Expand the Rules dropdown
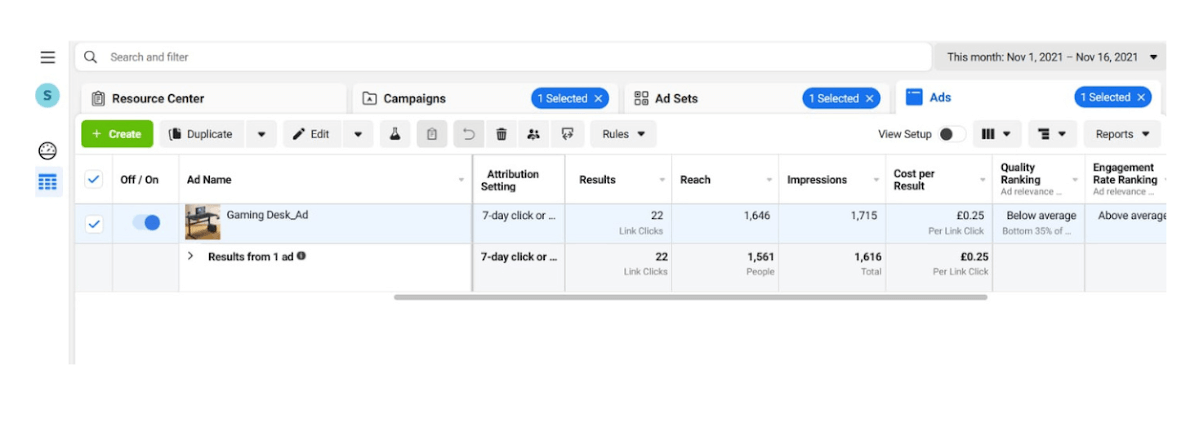The image size is (1193, 424). point(623,134)
